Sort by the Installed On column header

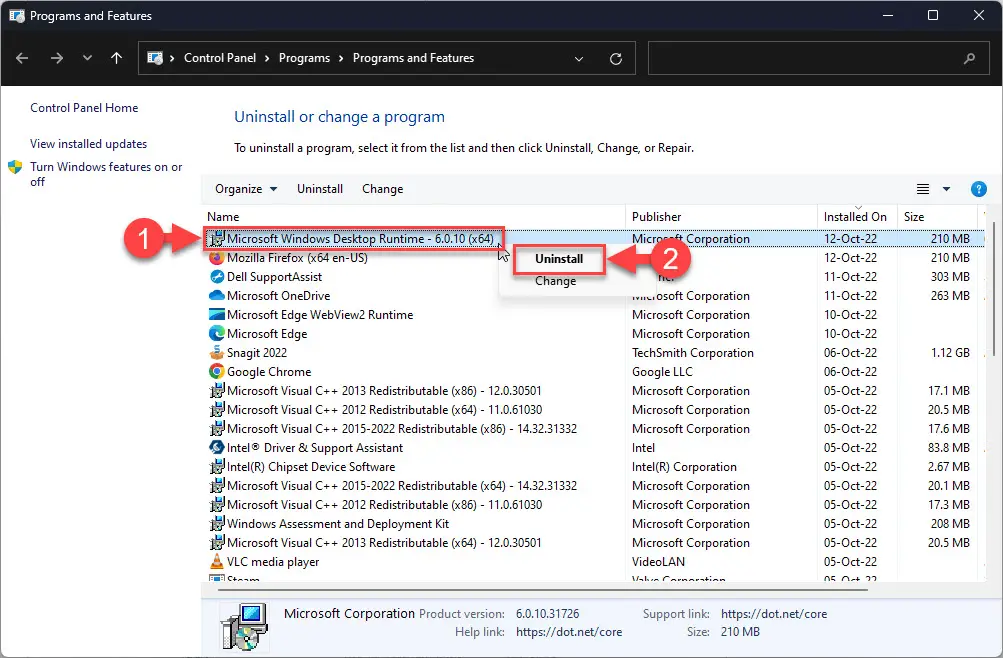tap(855, 217)
